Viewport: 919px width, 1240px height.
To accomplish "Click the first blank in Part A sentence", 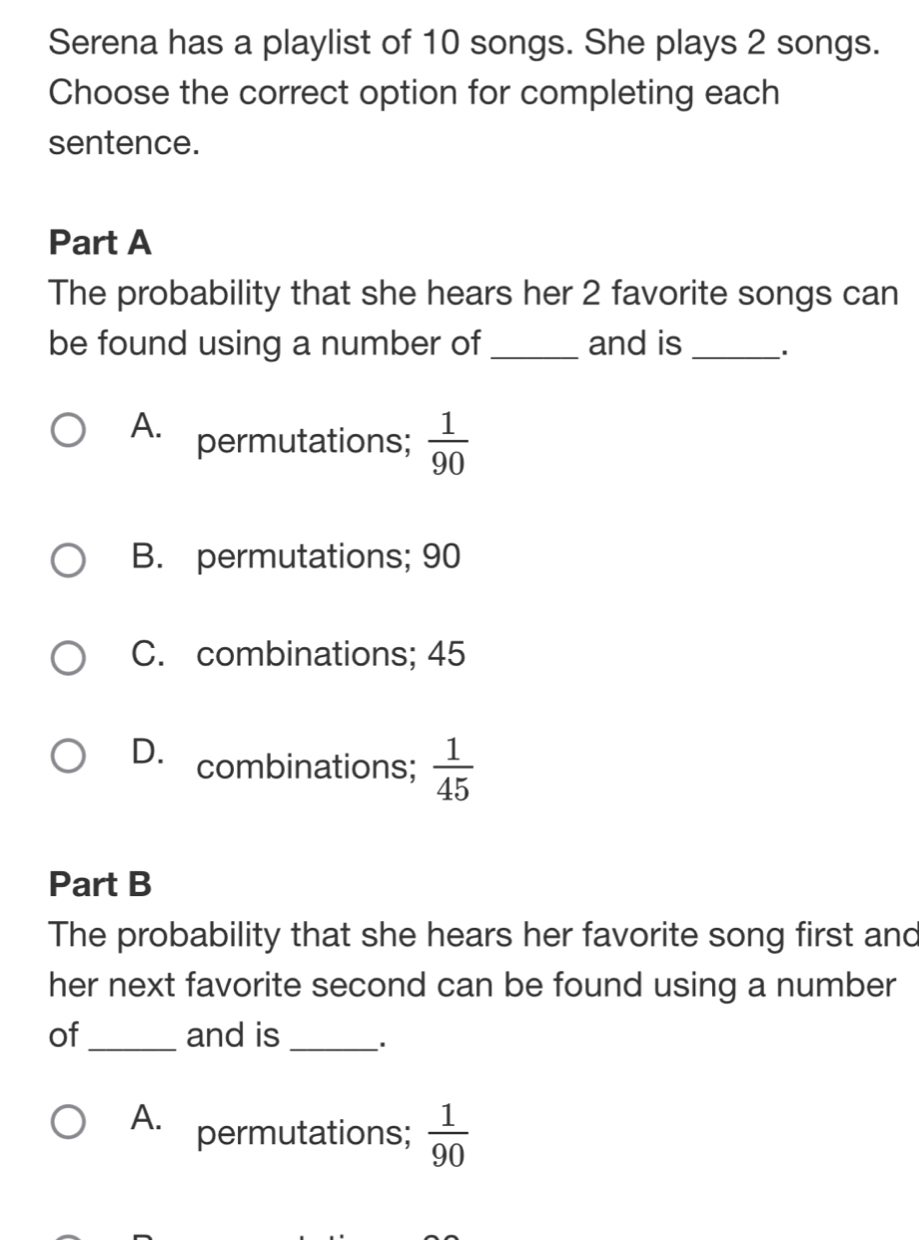I will tap(536, 347).
